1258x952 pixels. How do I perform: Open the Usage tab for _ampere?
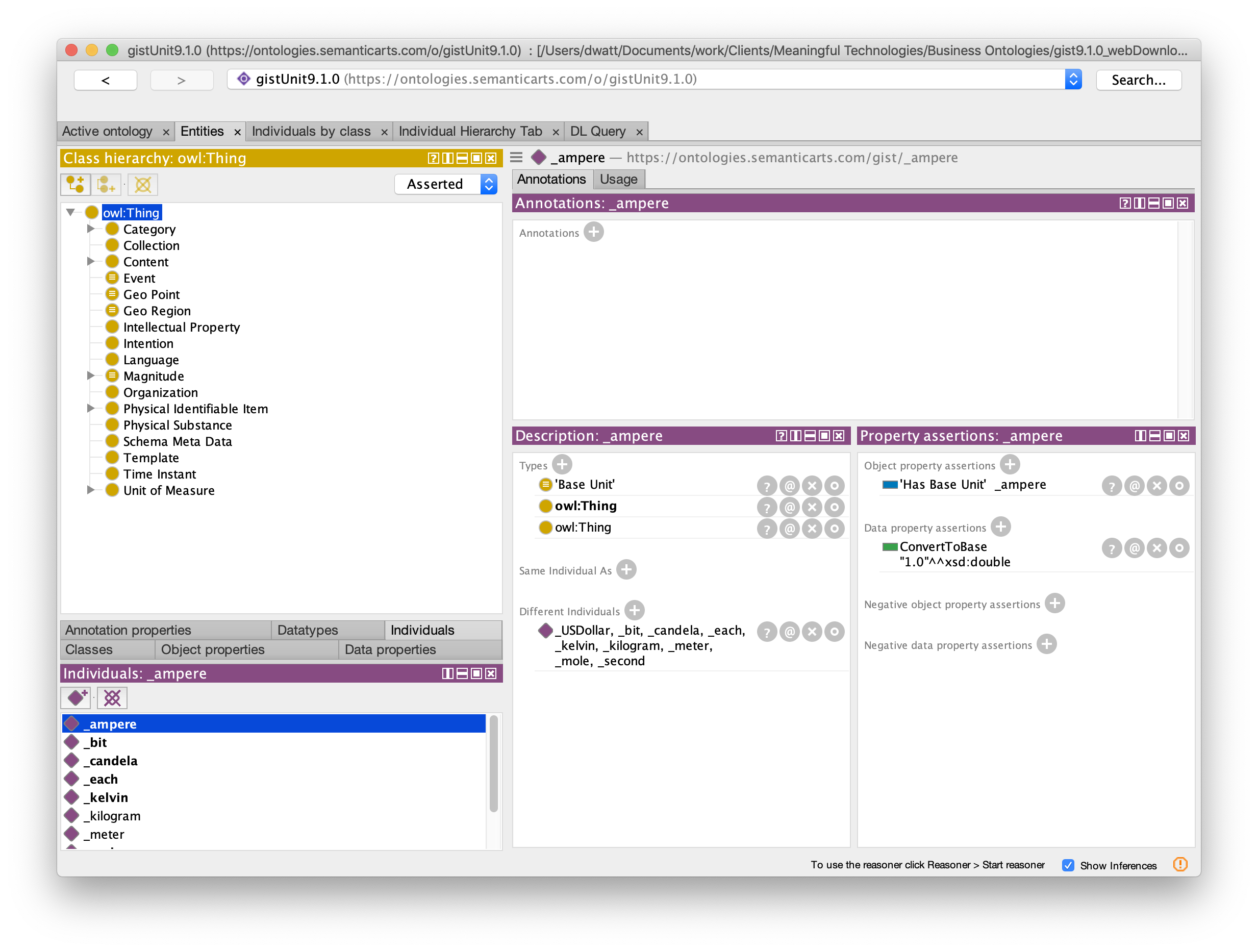pyautogui.click(x=618, y=179)
